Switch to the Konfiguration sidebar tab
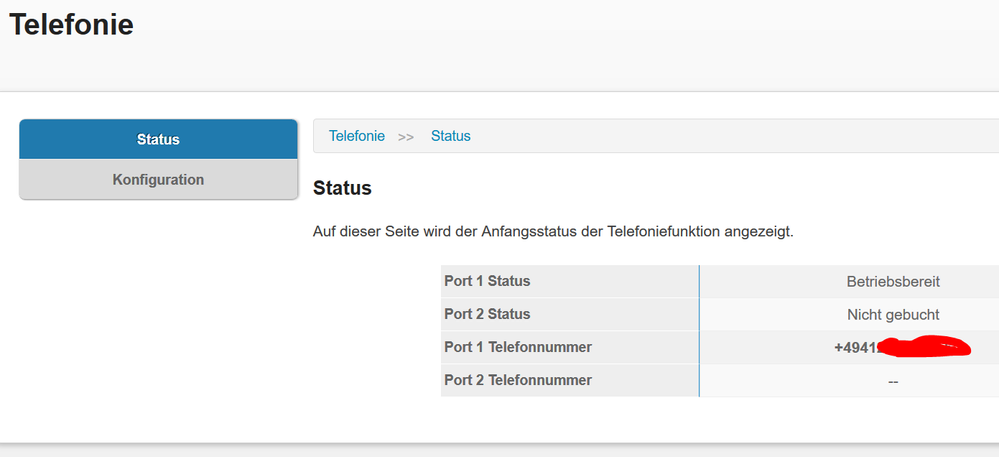 158,180
